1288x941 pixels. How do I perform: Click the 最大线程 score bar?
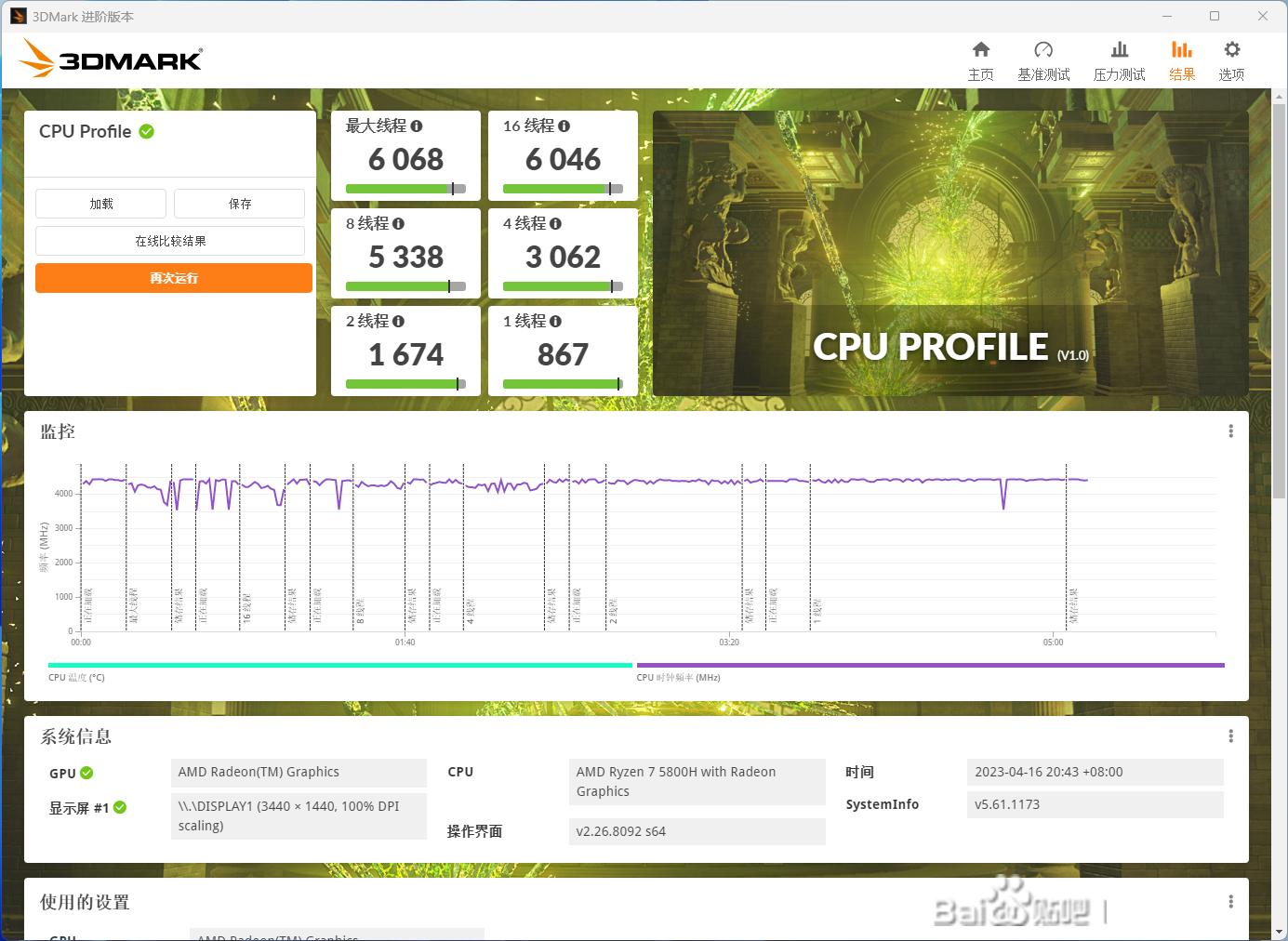click(x=405, y=189)
